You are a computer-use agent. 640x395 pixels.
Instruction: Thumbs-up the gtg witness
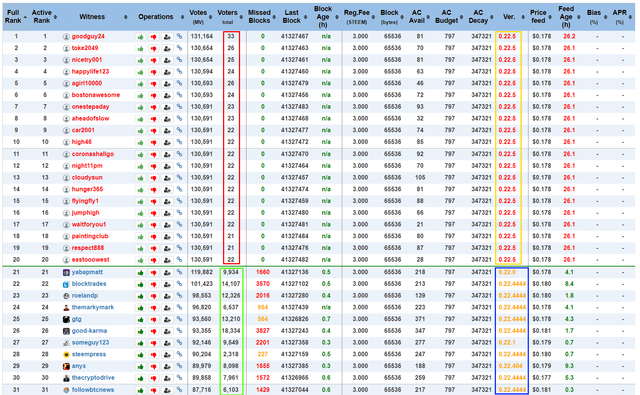140,320
